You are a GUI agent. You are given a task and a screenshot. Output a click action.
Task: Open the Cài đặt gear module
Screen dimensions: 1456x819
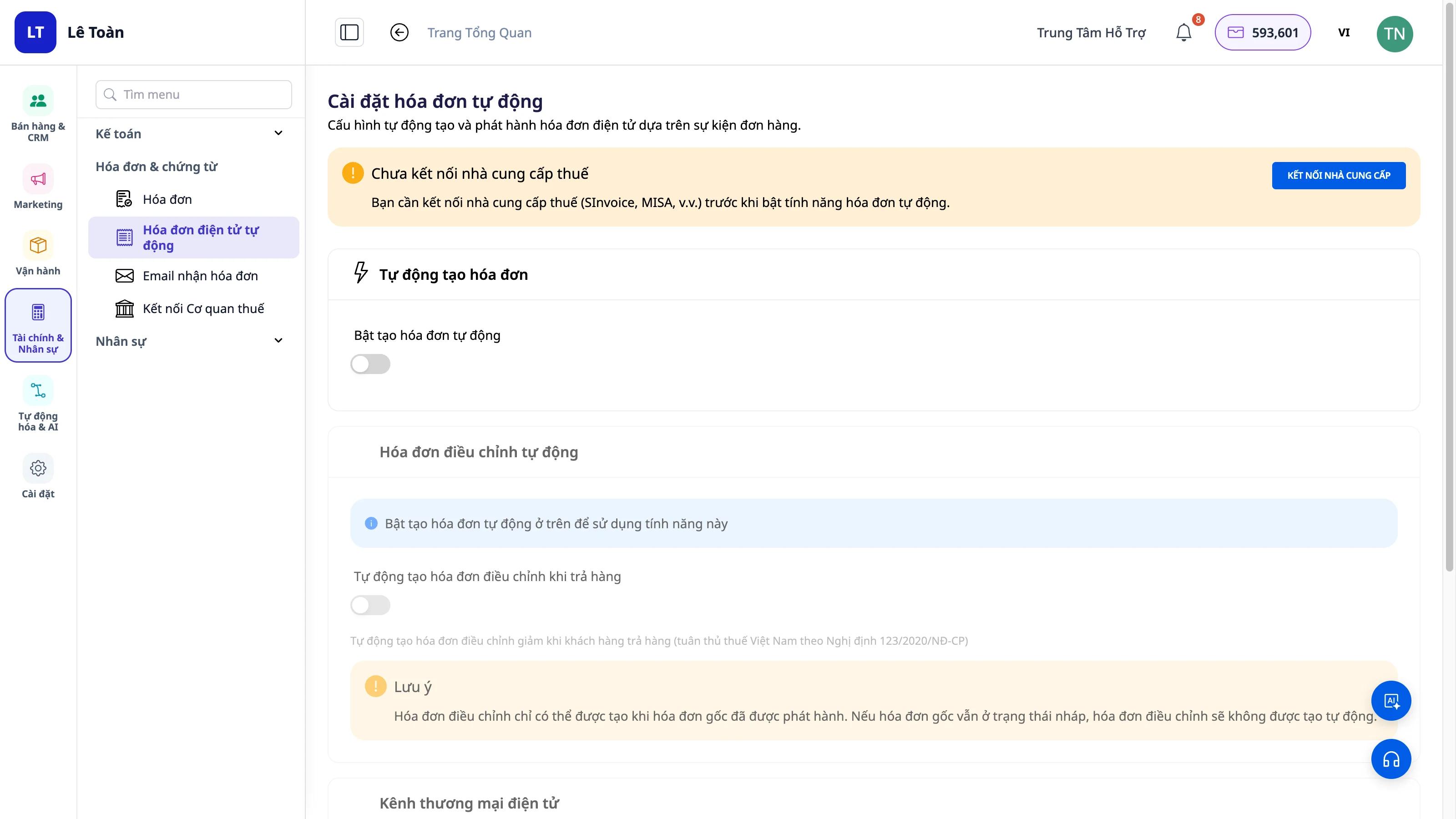click(x=38, y=476)
